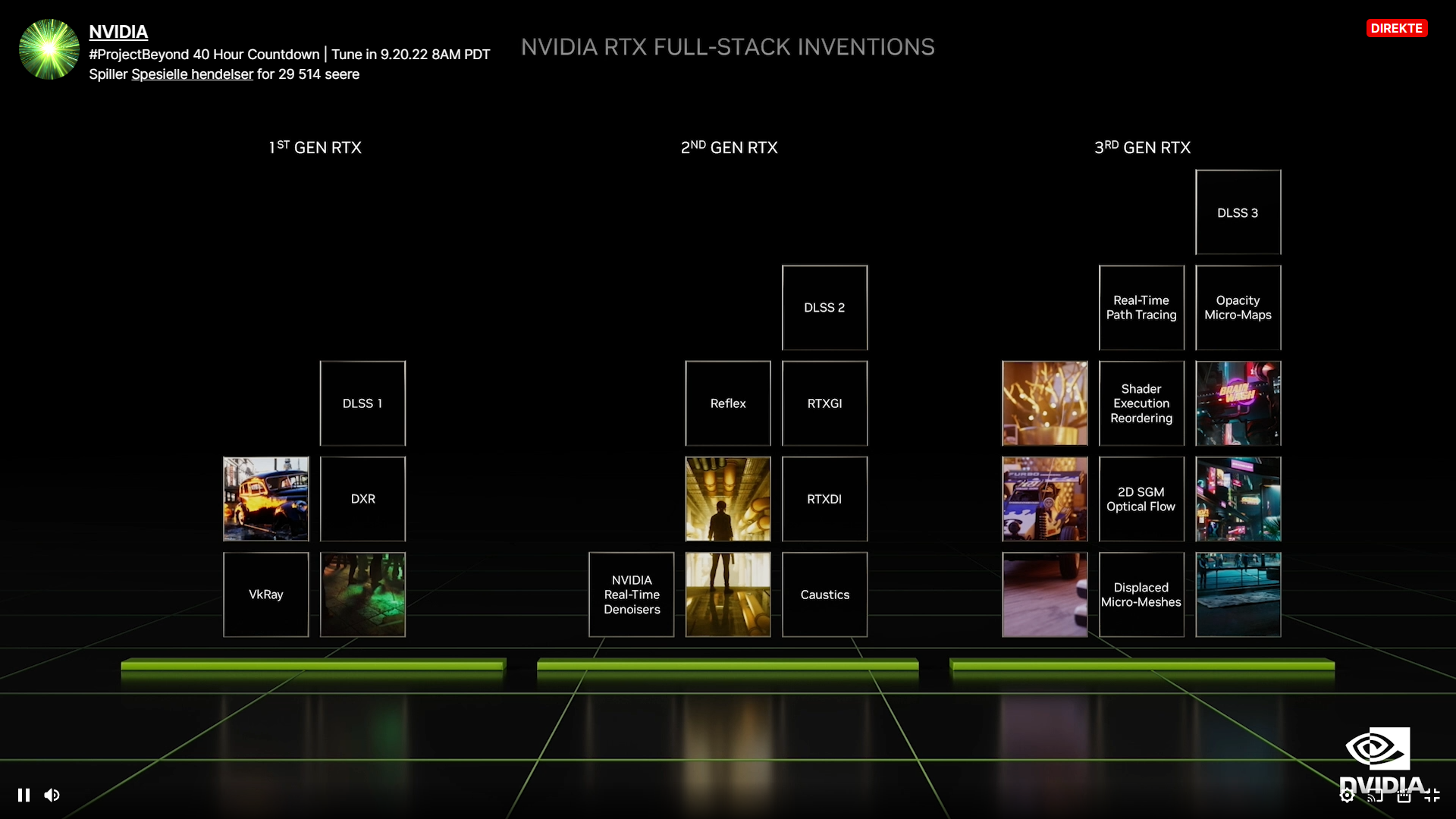
Task: Open the NVIDIA channel name link
Action: (x=118, y=32)
